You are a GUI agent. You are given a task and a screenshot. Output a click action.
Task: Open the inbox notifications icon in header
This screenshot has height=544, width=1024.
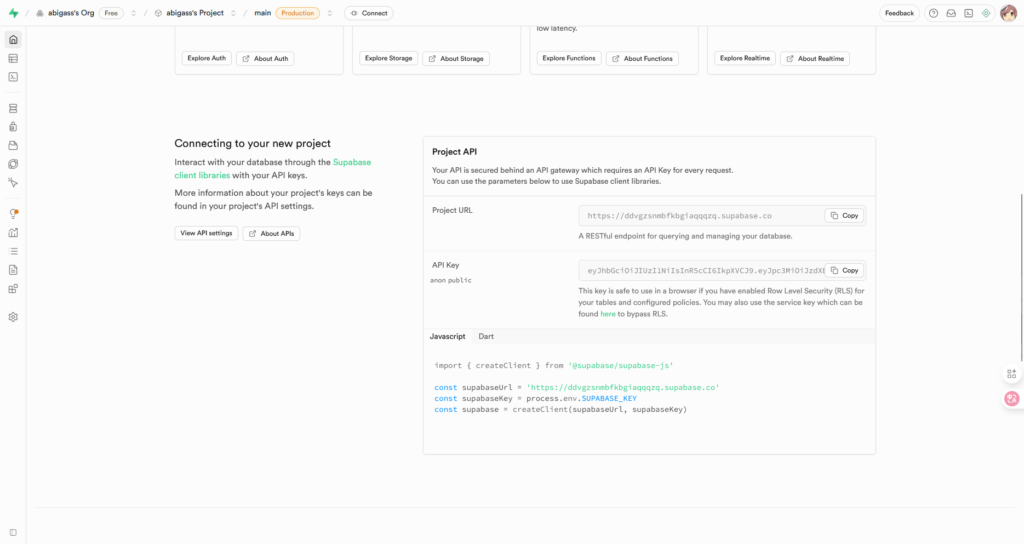[951, 13]
